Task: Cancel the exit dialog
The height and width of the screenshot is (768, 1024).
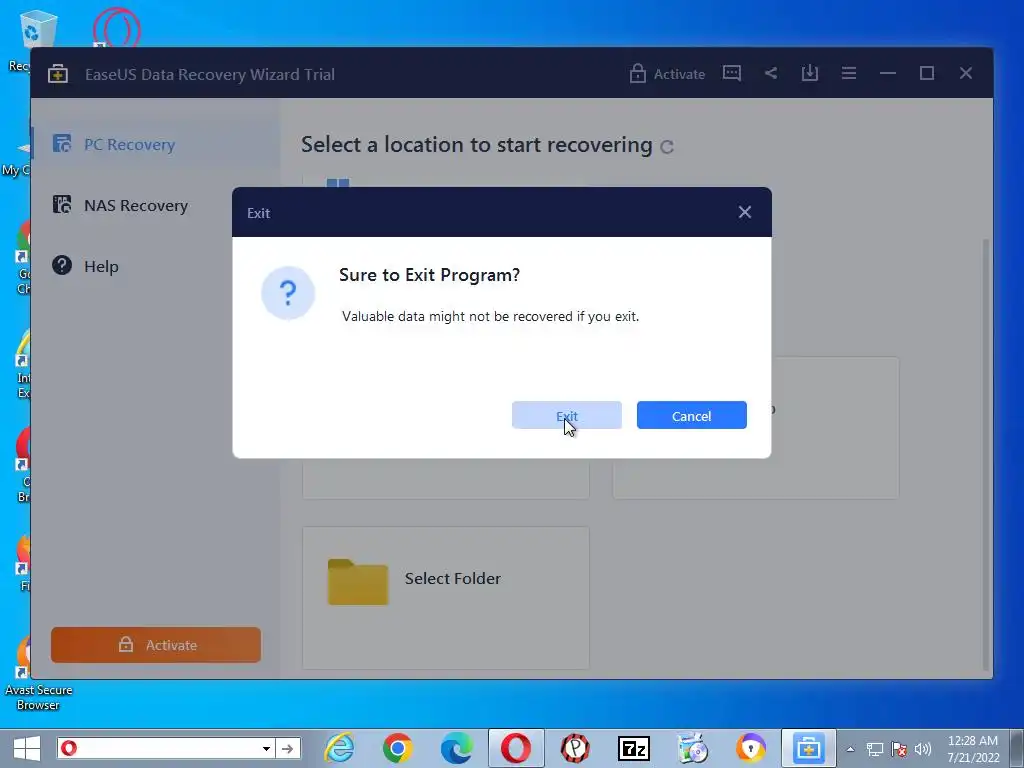Action: click(x=692, y=415)
